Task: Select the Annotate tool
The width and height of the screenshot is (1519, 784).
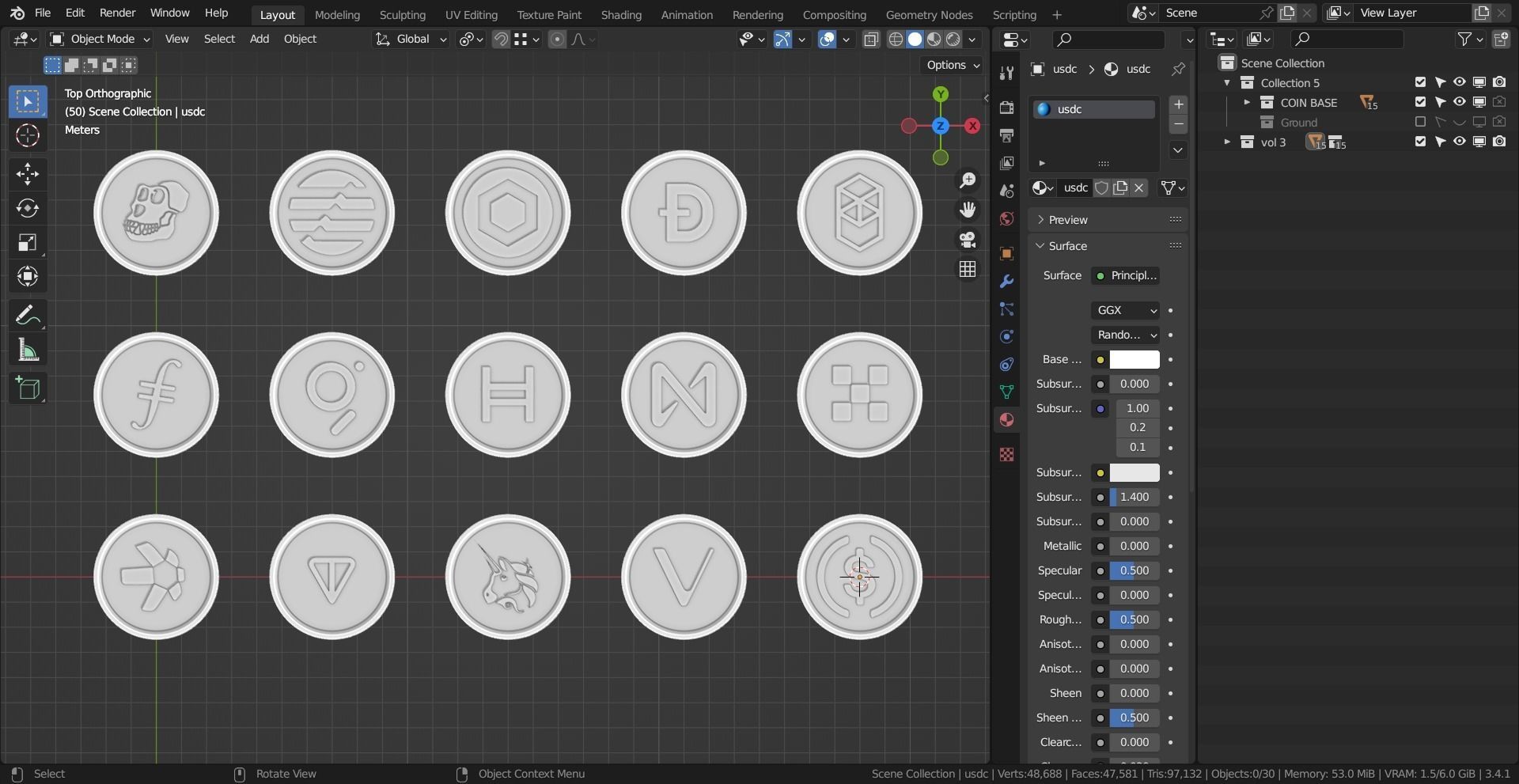Action: click(28, 316)
